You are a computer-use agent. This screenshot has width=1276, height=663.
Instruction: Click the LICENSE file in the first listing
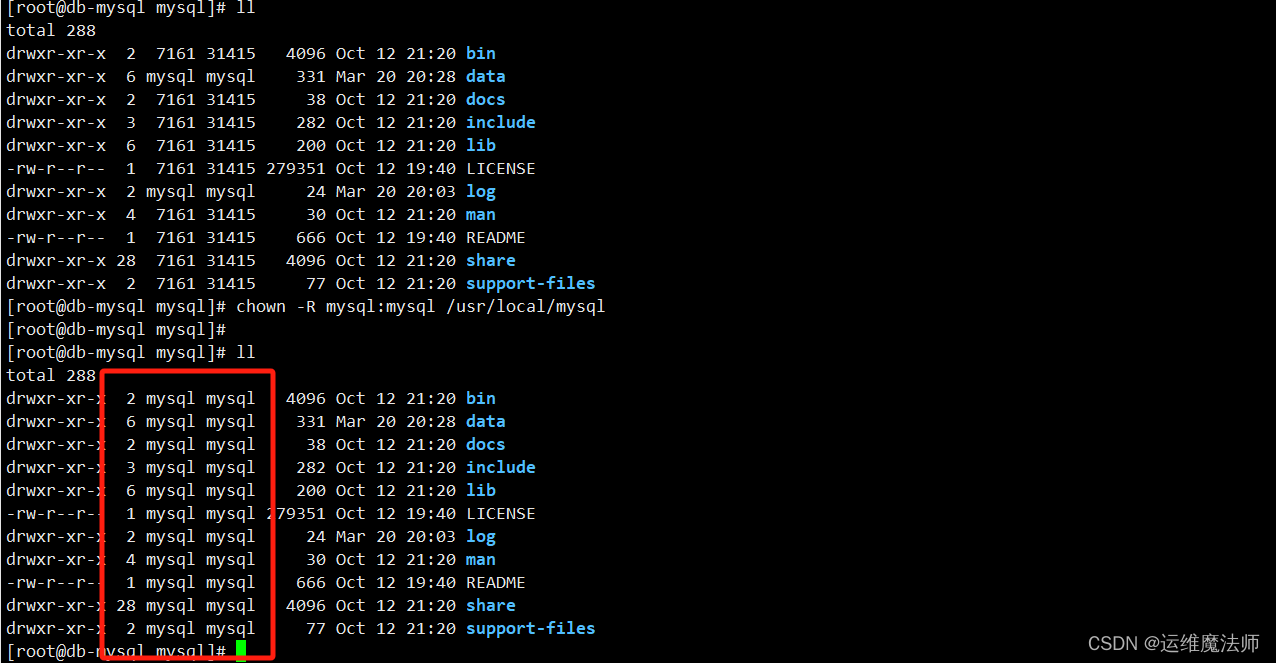click(500, 168)
